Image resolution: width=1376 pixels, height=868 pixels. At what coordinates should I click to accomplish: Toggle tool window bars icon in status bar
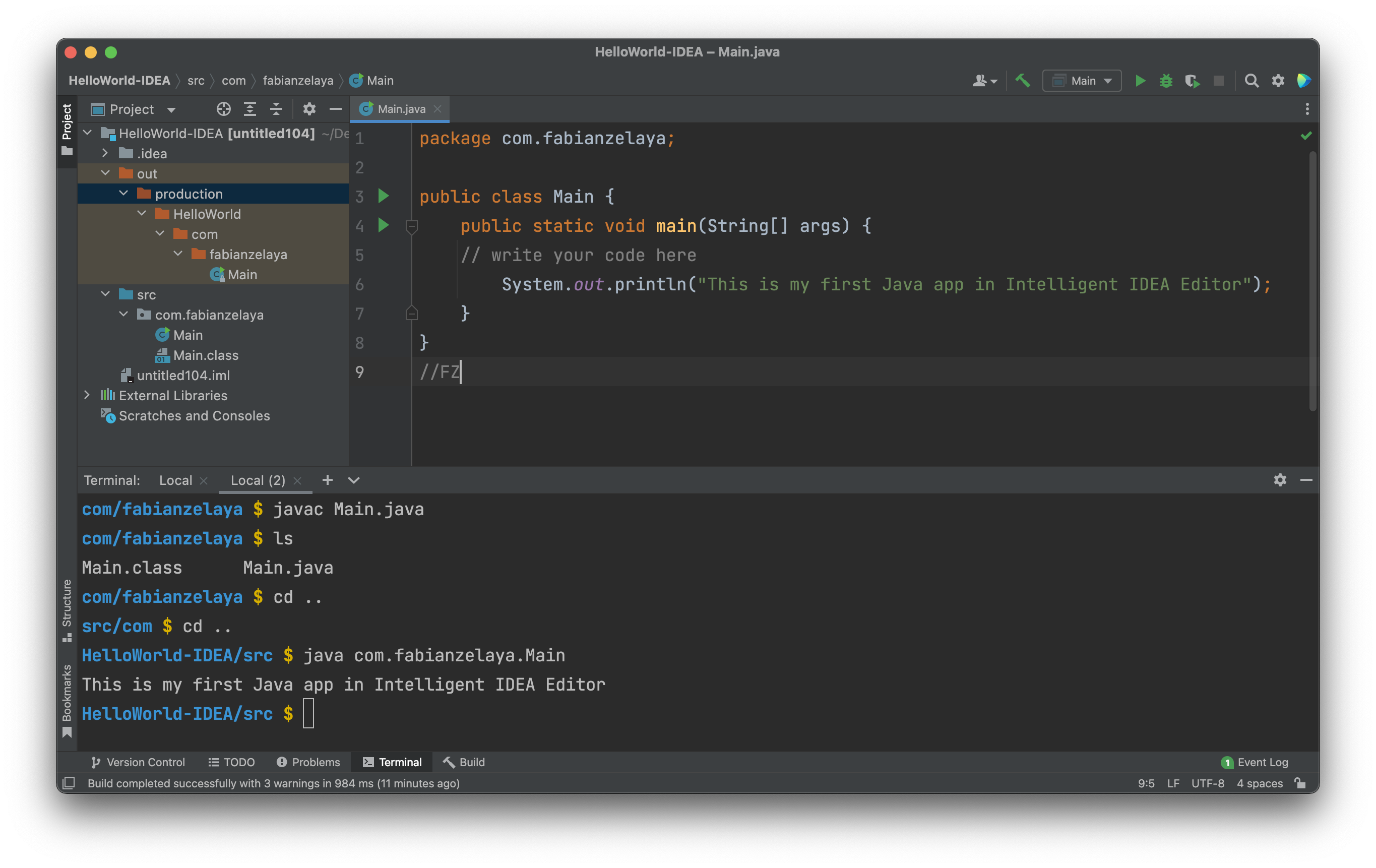pyautogui.click(x=69, y=783)
